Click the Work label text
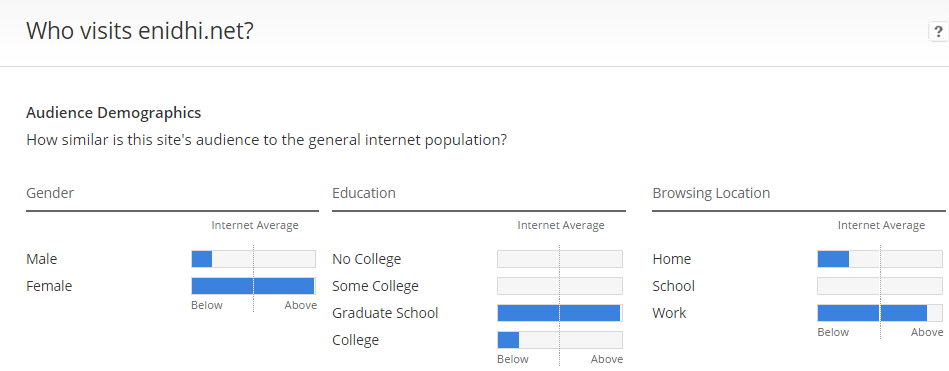The height and width of the screenshot is (371, 949). pos(669,313)
